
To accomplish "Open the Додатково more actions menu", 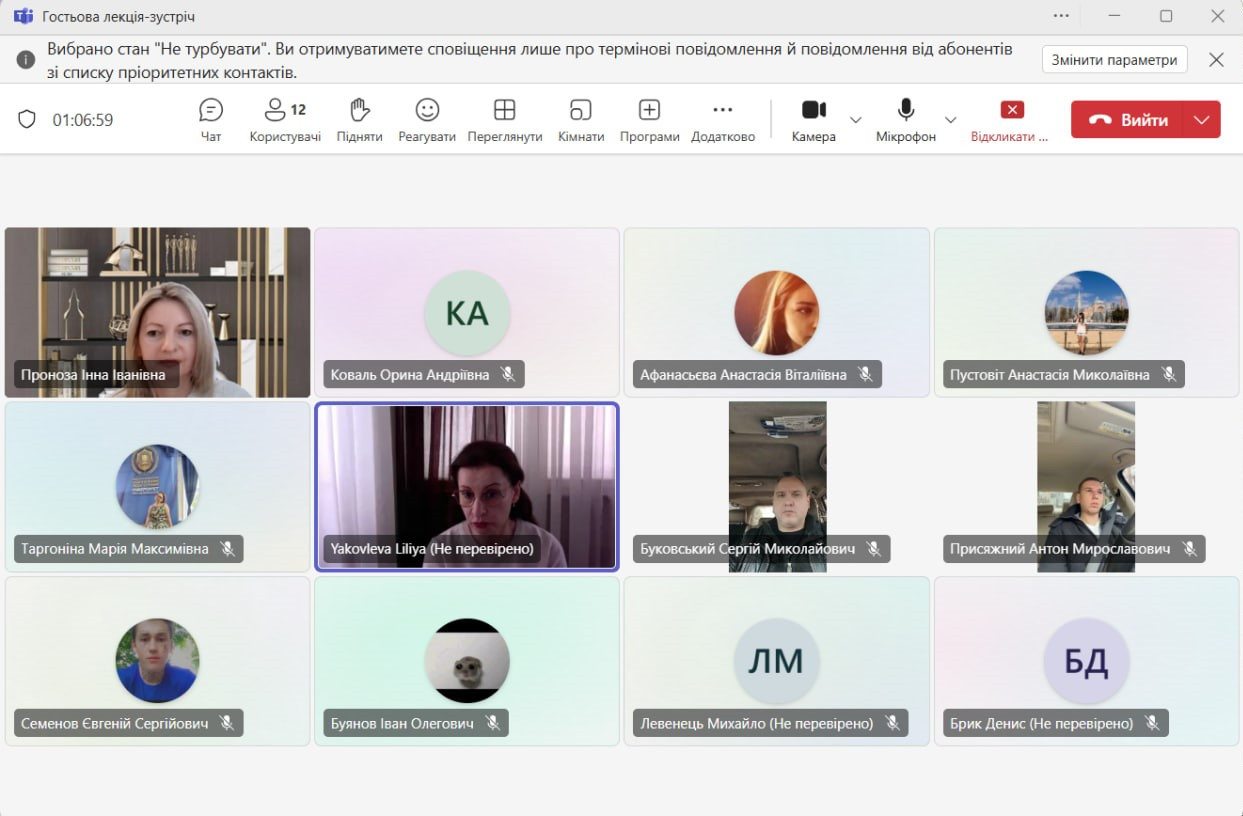I will [x=723, y=119].
